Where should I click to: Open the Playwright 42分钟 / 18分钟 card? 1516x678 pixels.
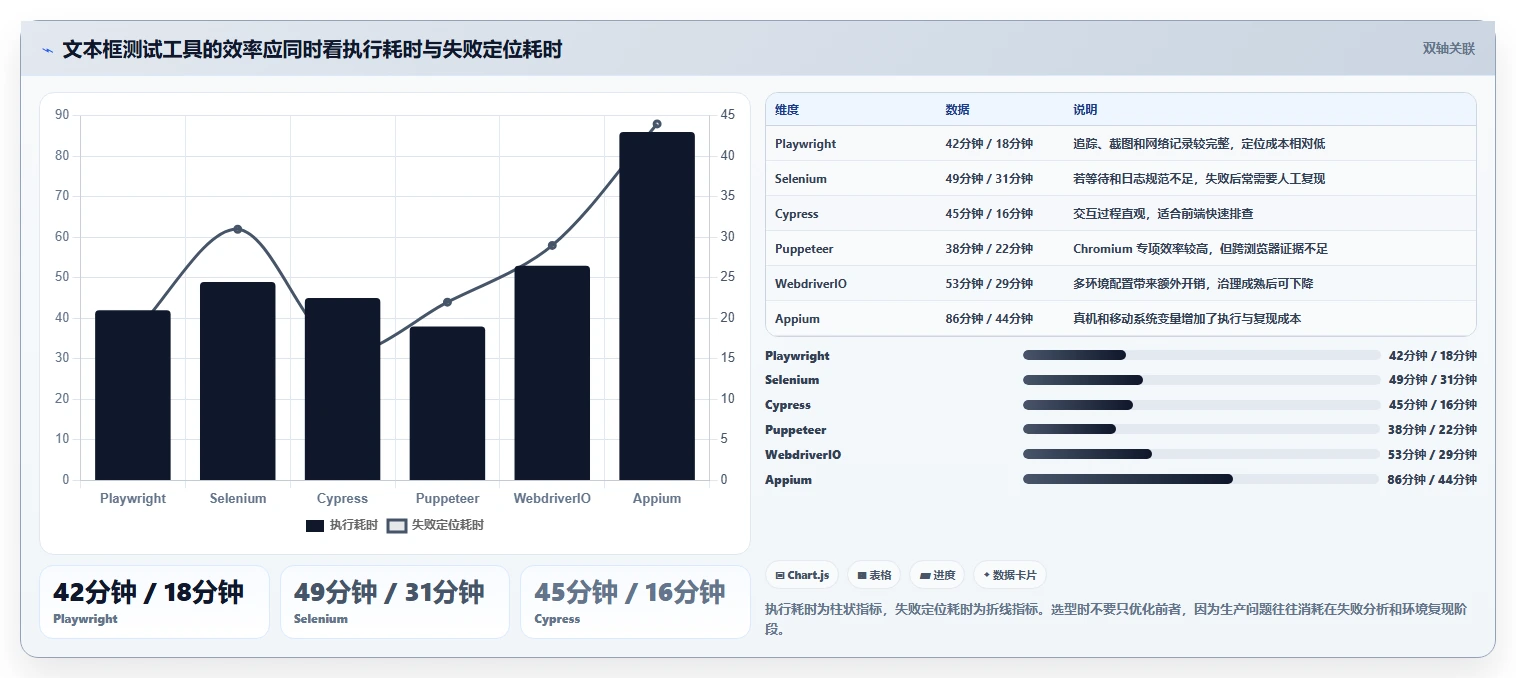[x=154, y=602]
